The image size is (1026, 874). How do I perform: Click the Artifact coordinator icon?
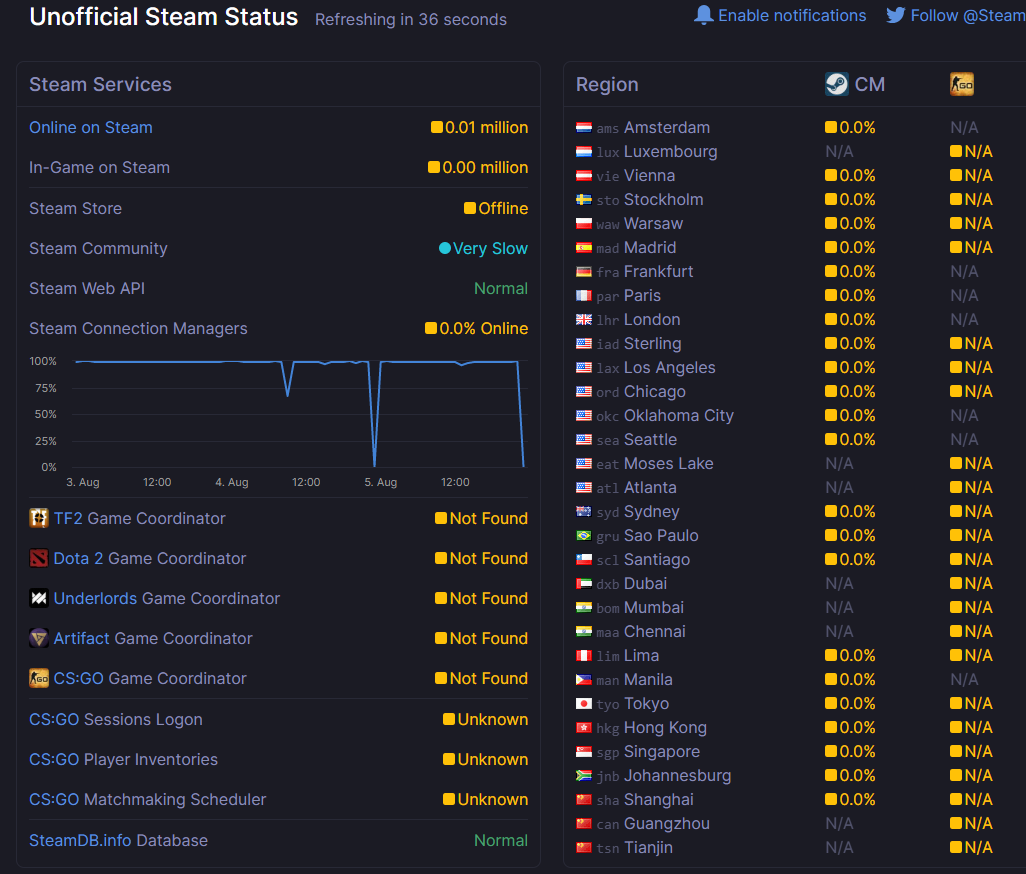click(39, 638)
